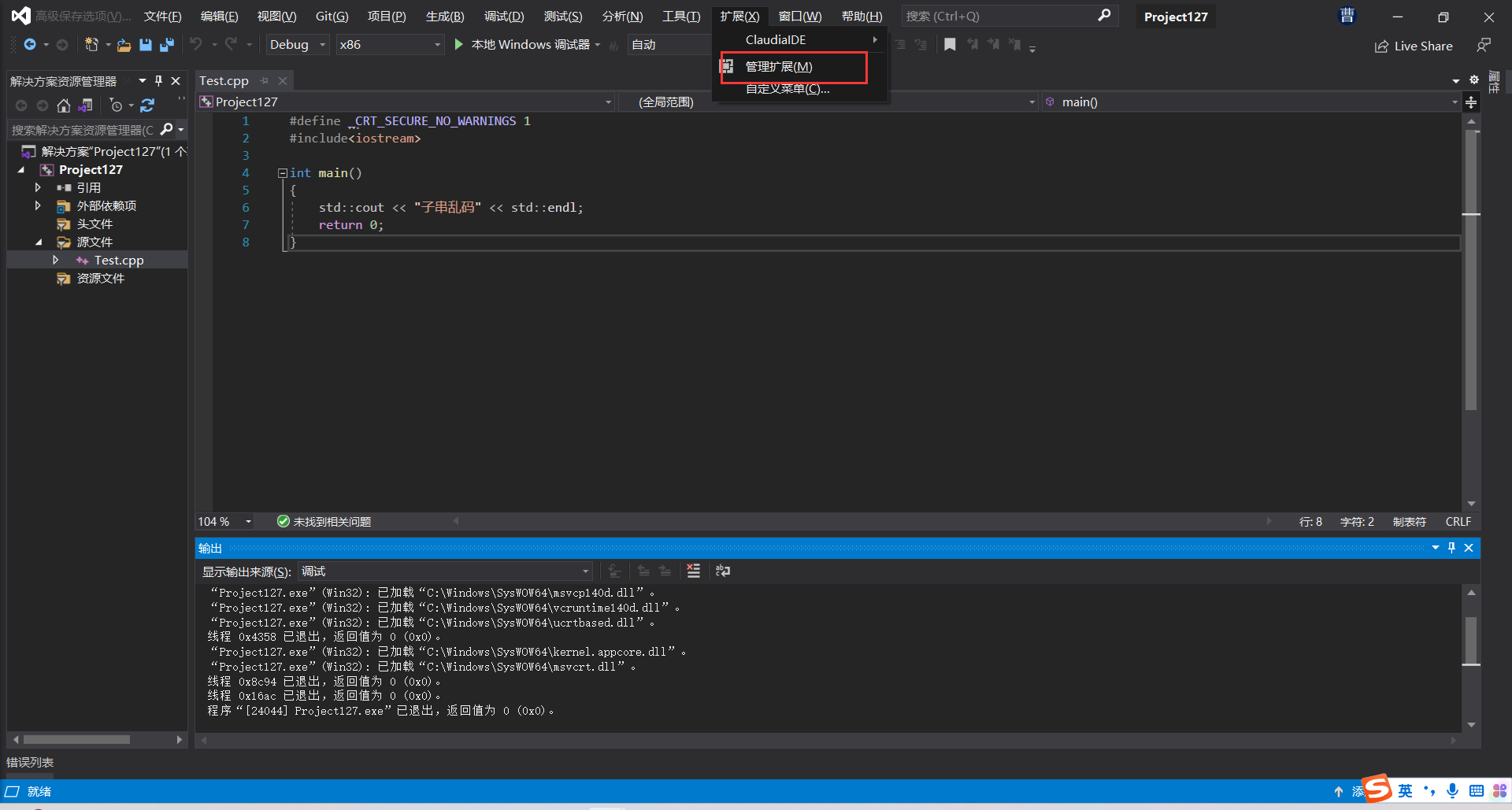Toggle a bookmark with the bookmark icon
Screen dimensions: 1512x810
[x=951, y=45]
